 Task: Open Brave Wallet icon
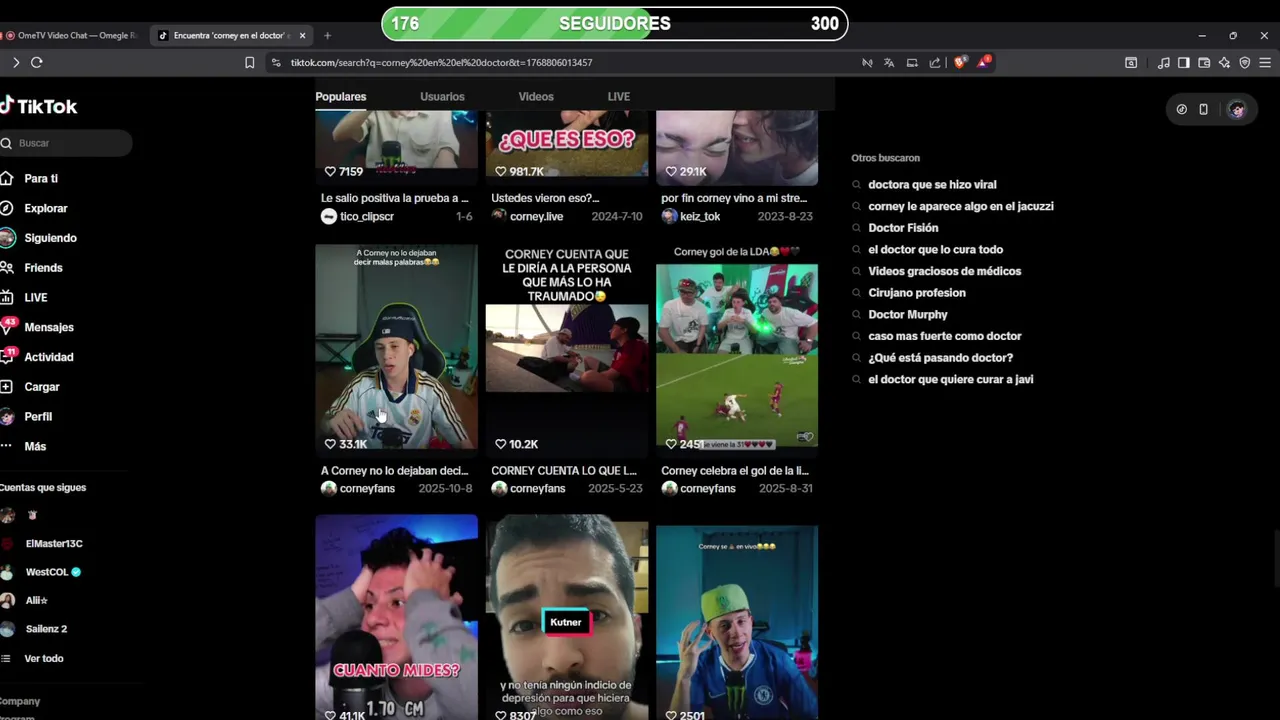point(1204,62)
